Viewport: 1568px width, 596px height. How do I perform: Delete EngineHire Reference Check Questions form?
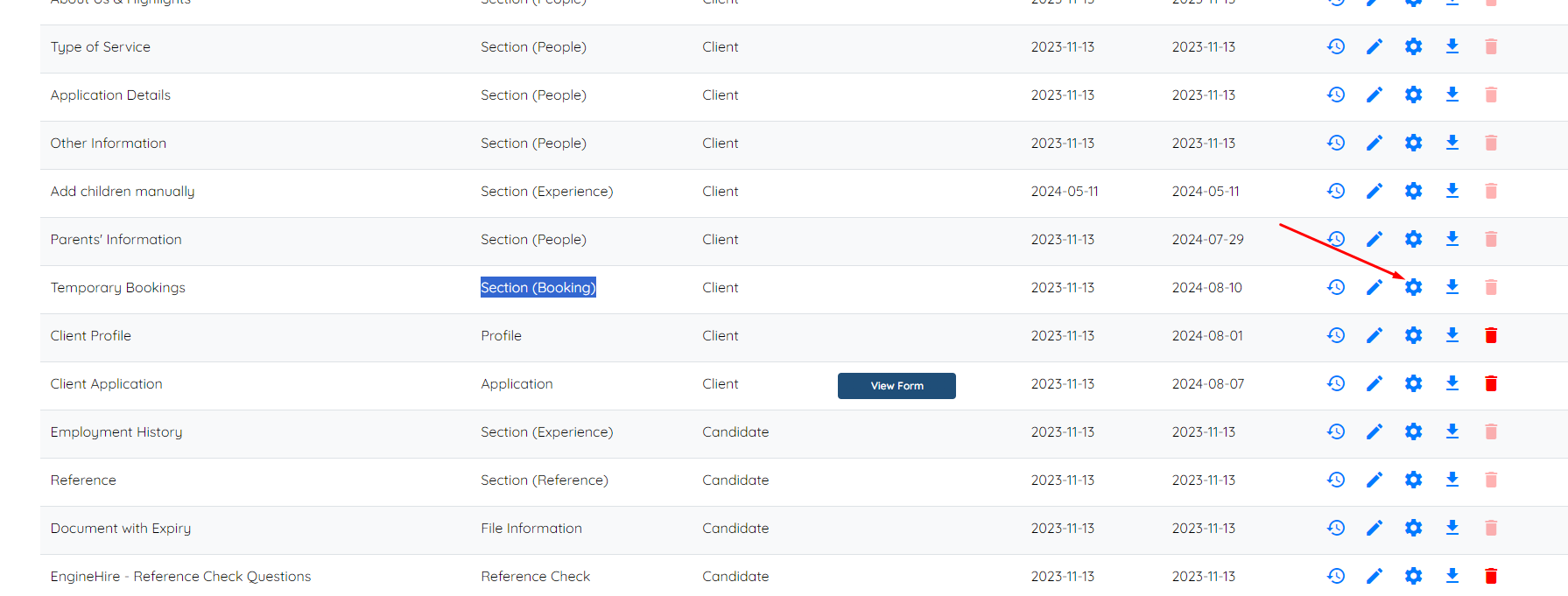(x=1491, y=576)
